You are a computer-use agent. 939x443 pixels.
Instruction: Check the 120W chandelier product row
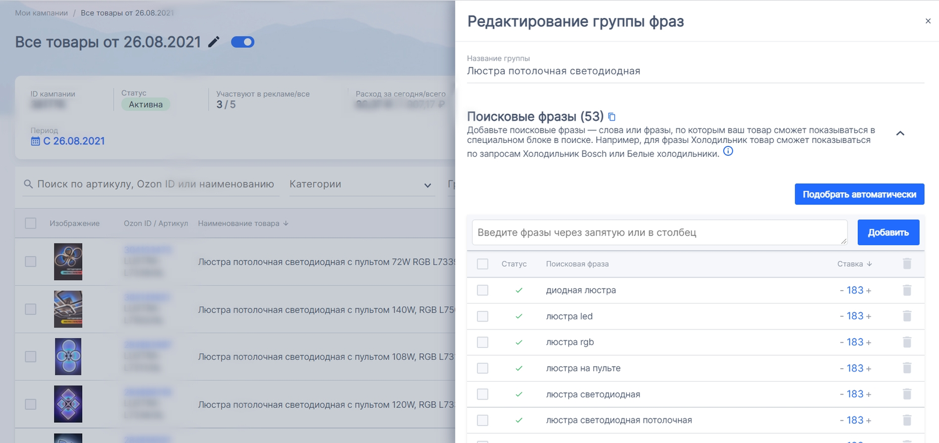(x=31, y=405)
